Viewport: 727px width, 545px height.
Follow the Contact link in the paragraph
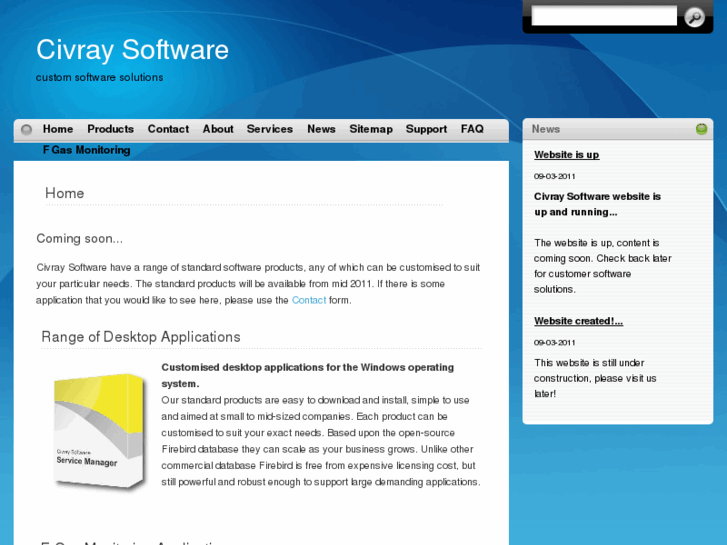[x=309, y=300]
